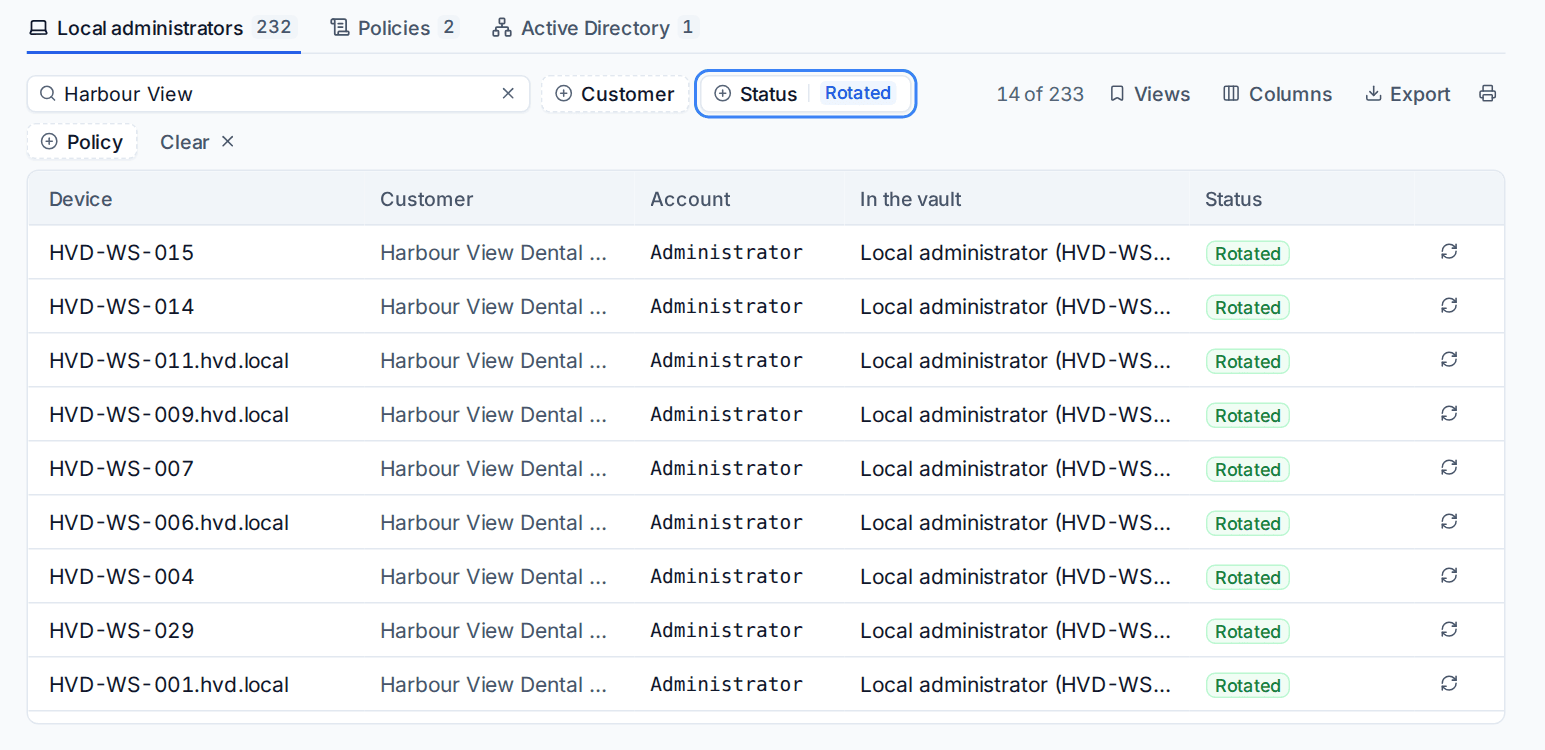Viewport: 1545px width, 750px height.
Task: Rotate password for HVD-WS-015 row
Action: pyautogui.click(x=1449, y=252)
